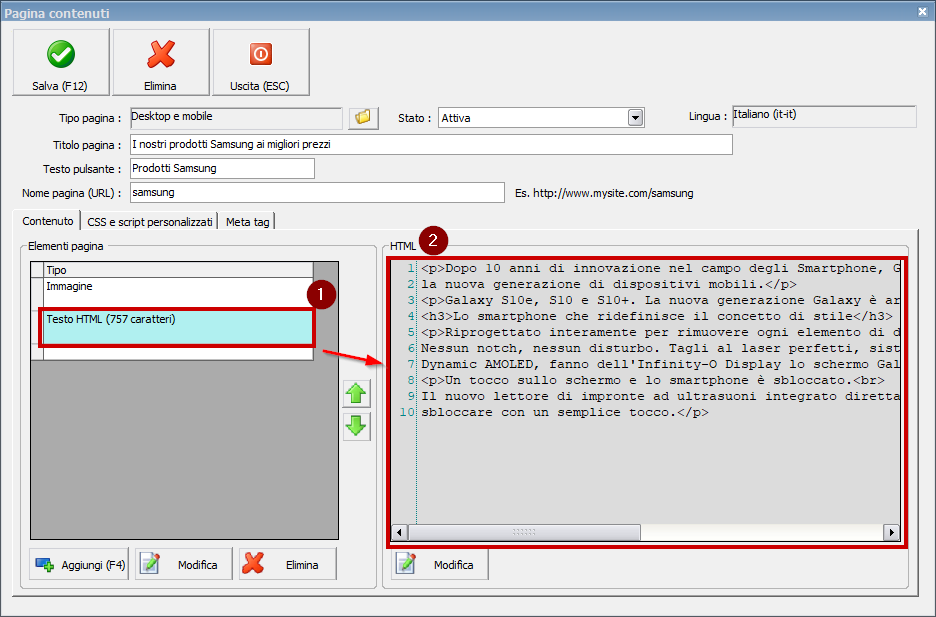Move element up with green arrow
The image size is (936, 617).
point(356,394)
